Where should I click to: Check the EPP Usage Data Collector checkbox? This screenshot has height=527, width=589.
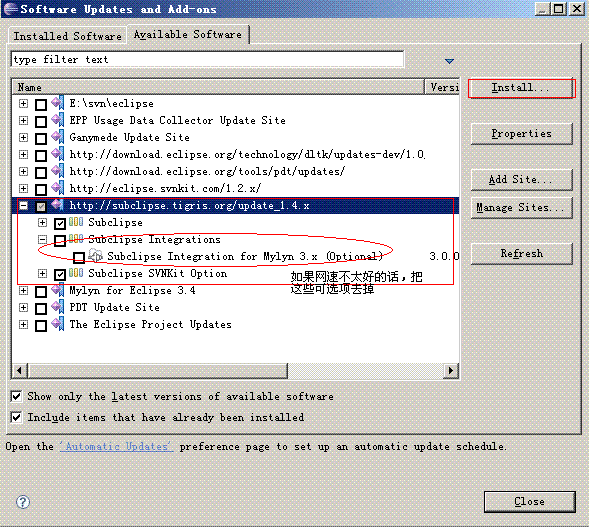point(41,122)
